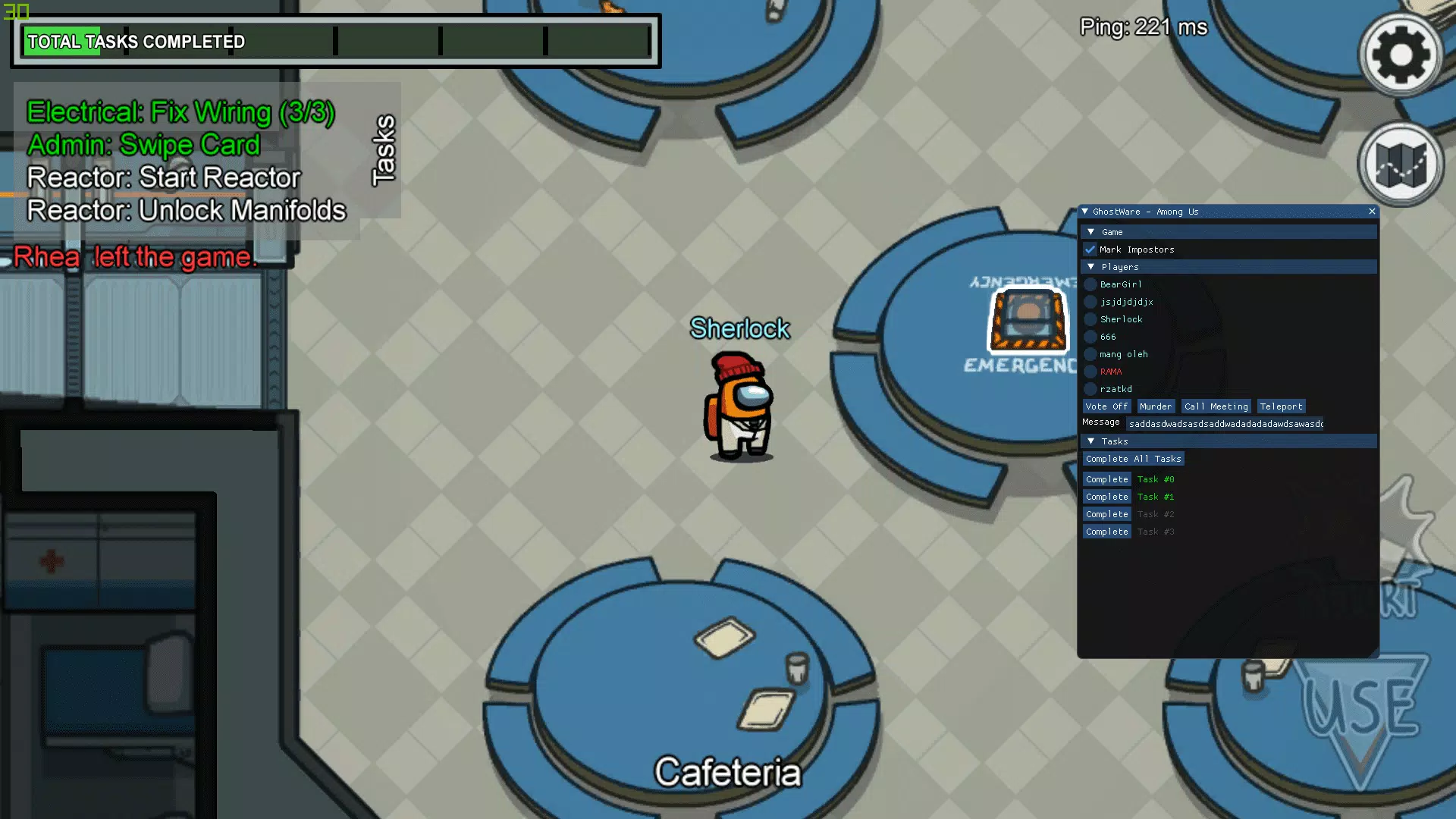Toggle Mark Impostors checkbox
This screenshot has height=819, width=1456.
click(1091, 249)
